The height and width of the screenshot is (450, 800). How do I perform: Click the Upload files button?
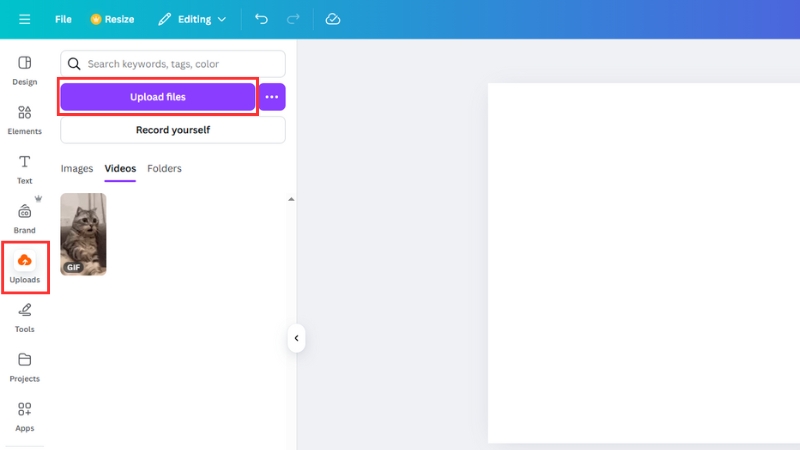click(x=157, y=97)
